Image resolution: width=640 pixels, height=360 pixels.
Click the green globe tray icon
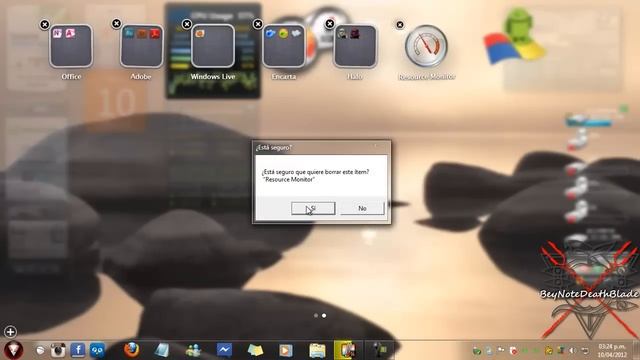[476, 351]
